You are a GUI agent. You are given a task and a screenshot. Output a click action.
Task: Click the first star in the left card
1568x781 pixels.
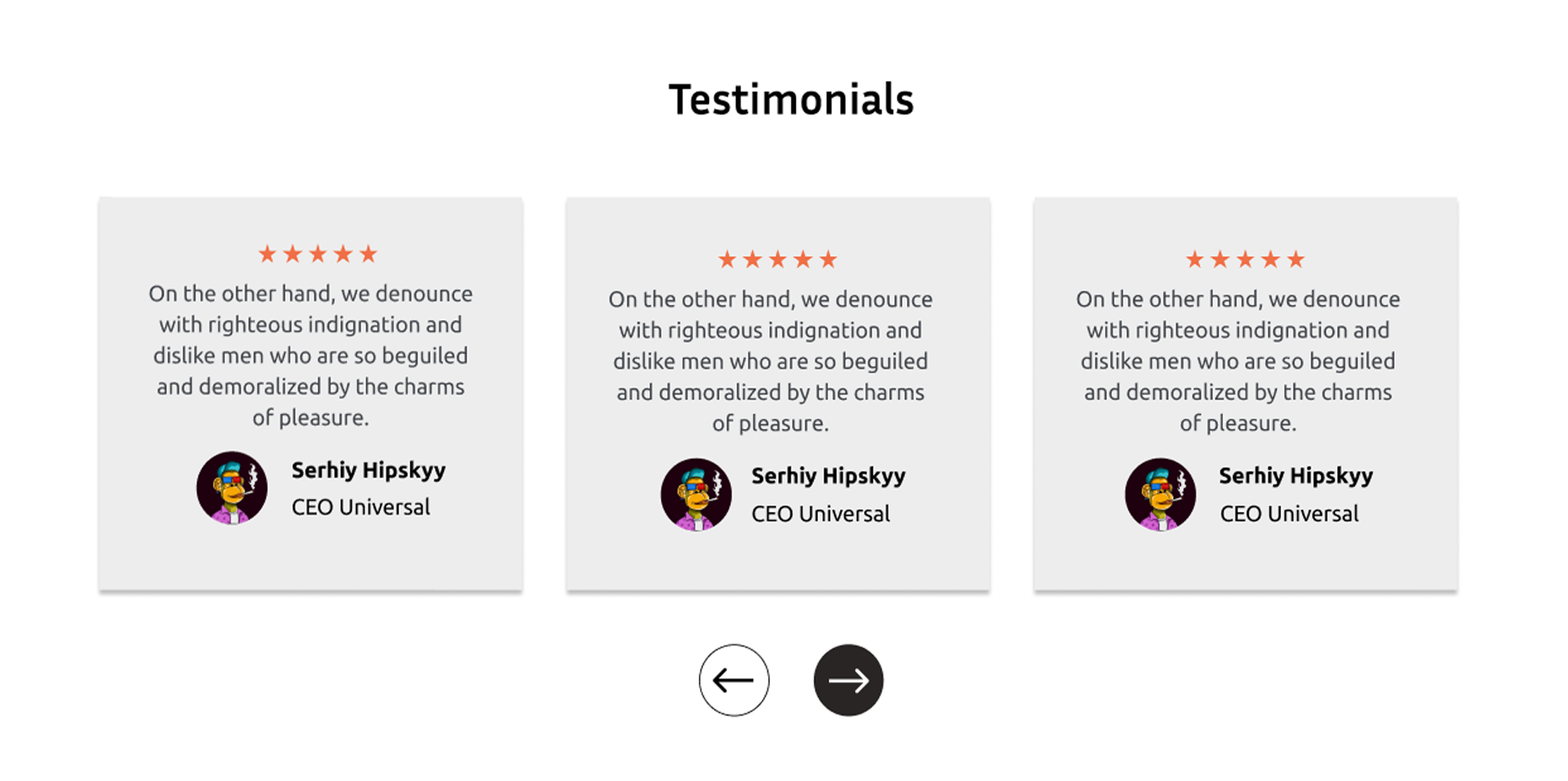(267, 253)
